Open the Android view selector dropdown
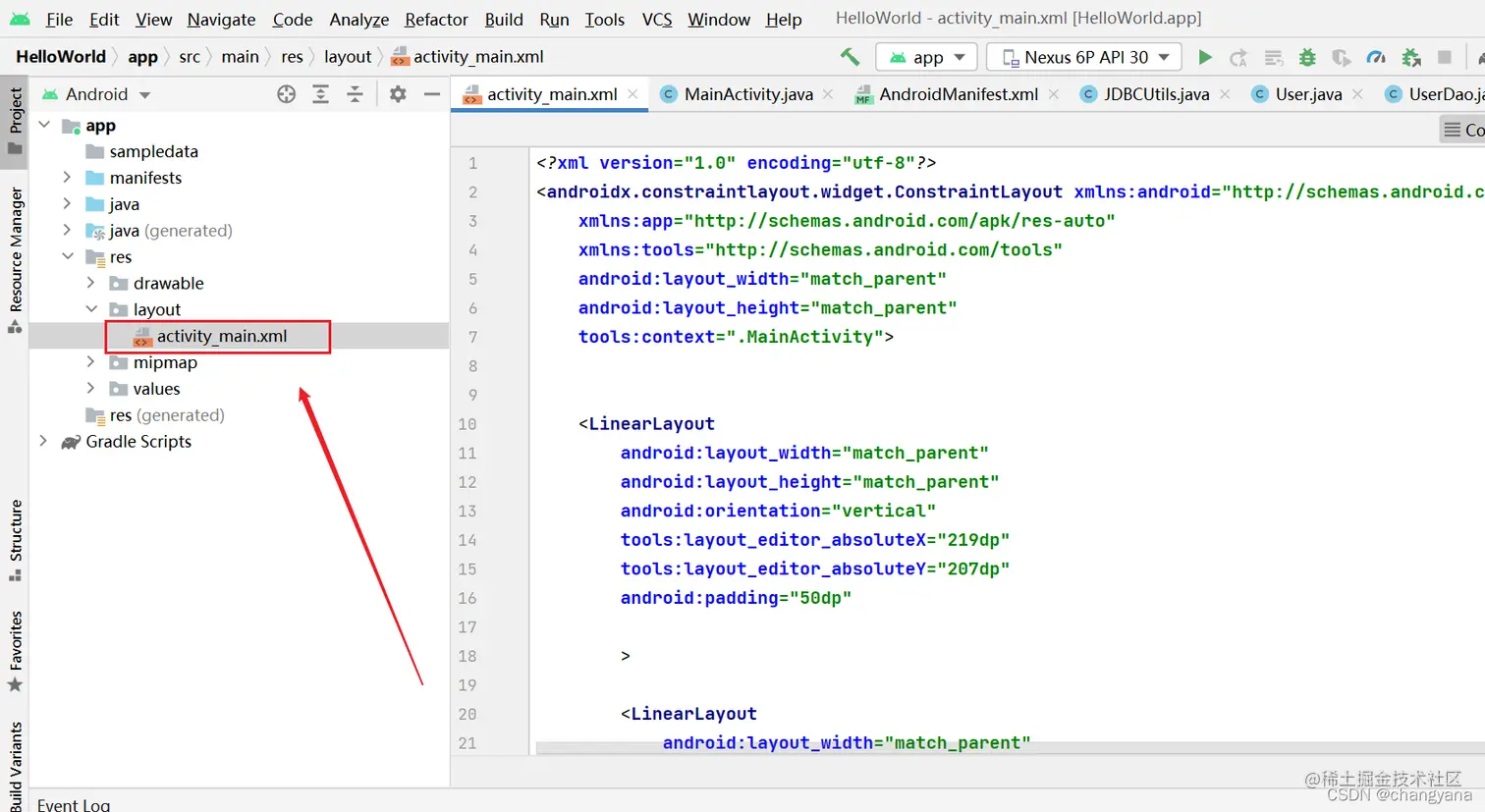This screenshot has width=1485, height=812. point(96,94)
